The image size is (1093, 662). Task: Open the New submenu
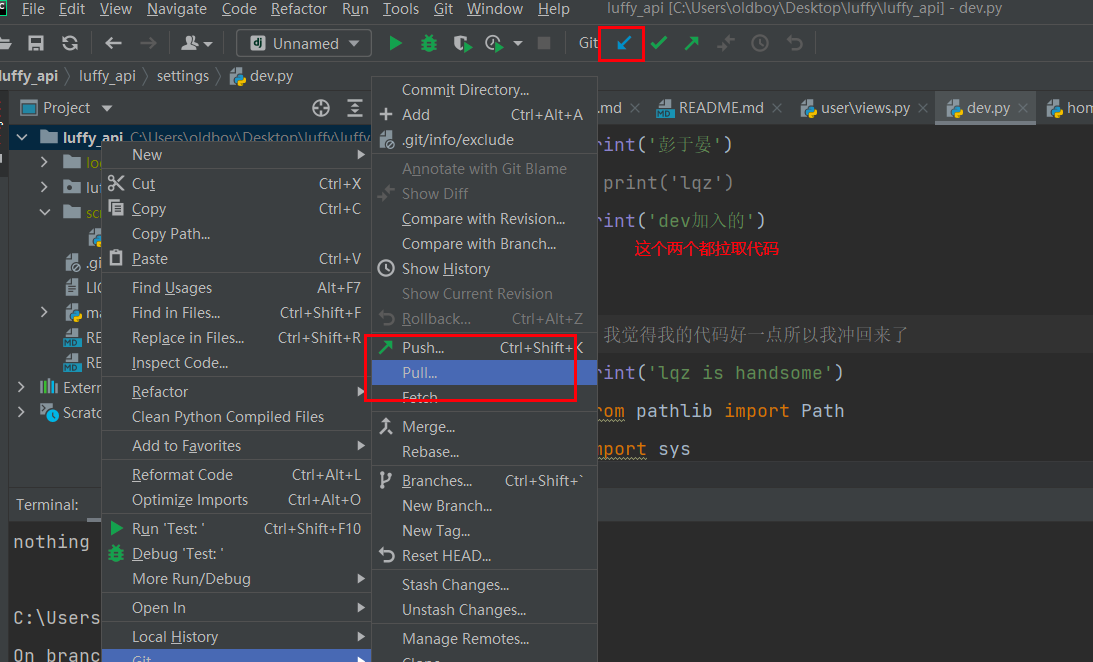[x=236, y=155]
